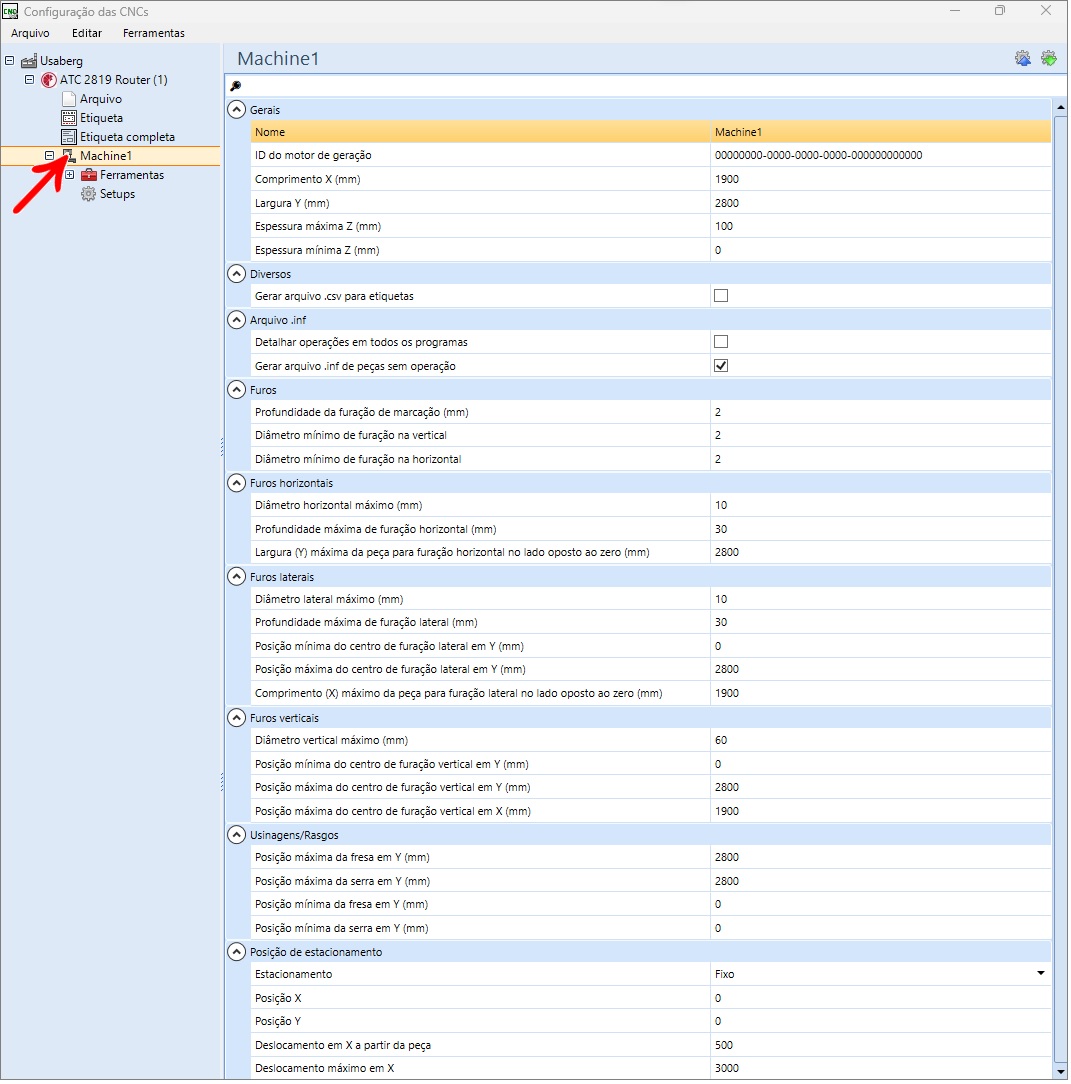Select the ATC 2819 Router red icon
Viewport: 1071px width, 1084px height.
pyautogui.click(x=48, y=80)
